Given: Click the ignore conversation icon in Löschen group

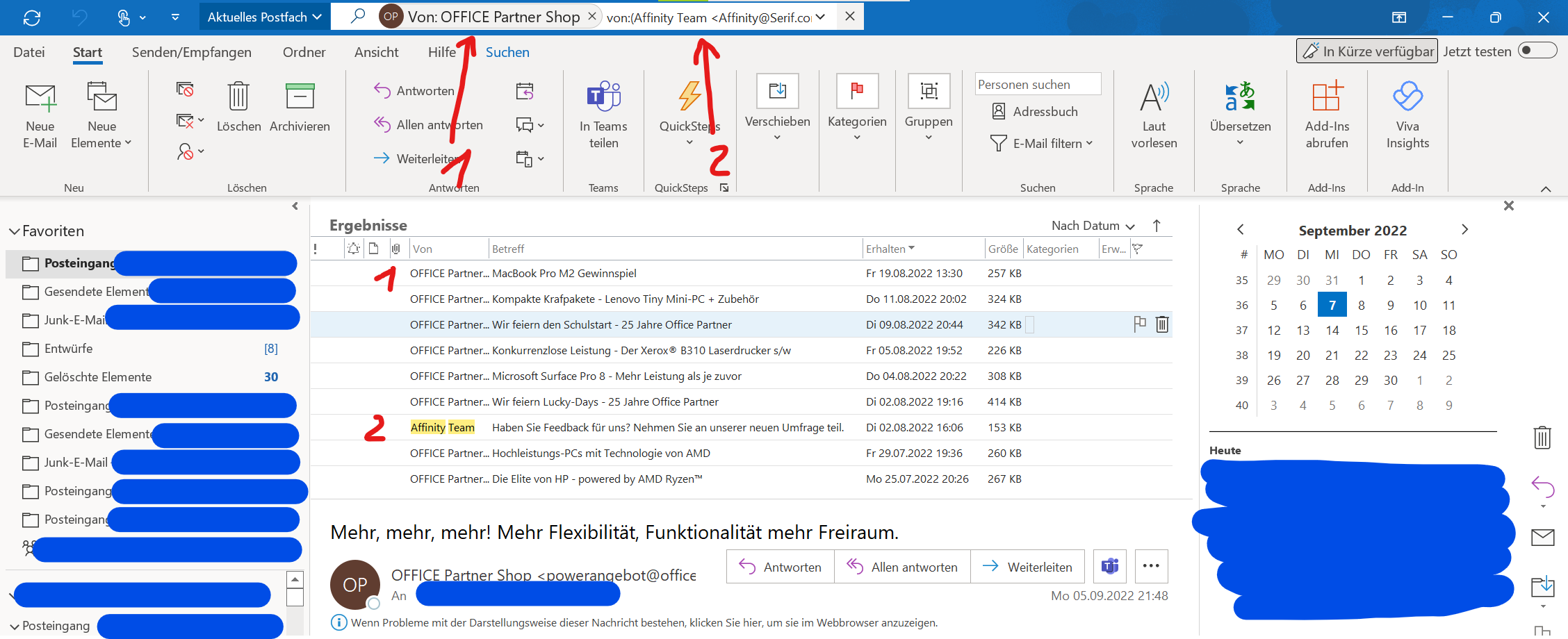Looking at the screenshot, I should tap(185, 89).
